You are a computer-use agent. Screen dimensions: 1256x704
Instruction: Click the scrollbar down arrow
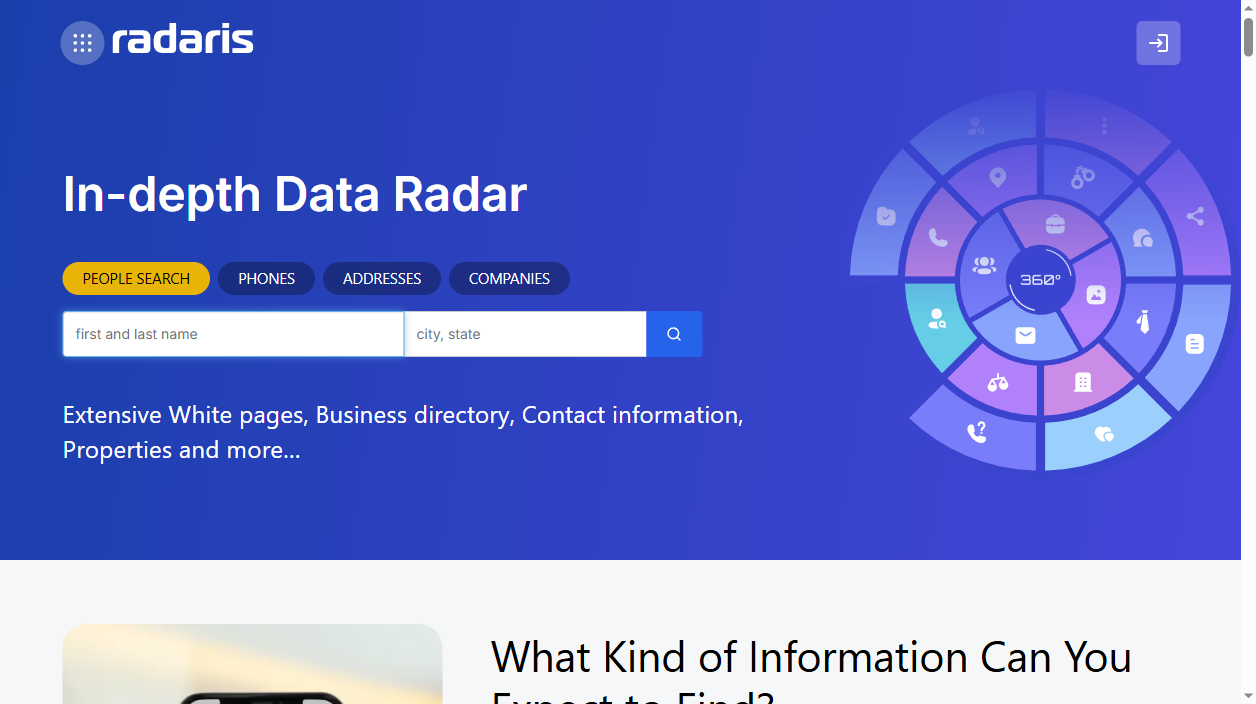pos(1248,696)
